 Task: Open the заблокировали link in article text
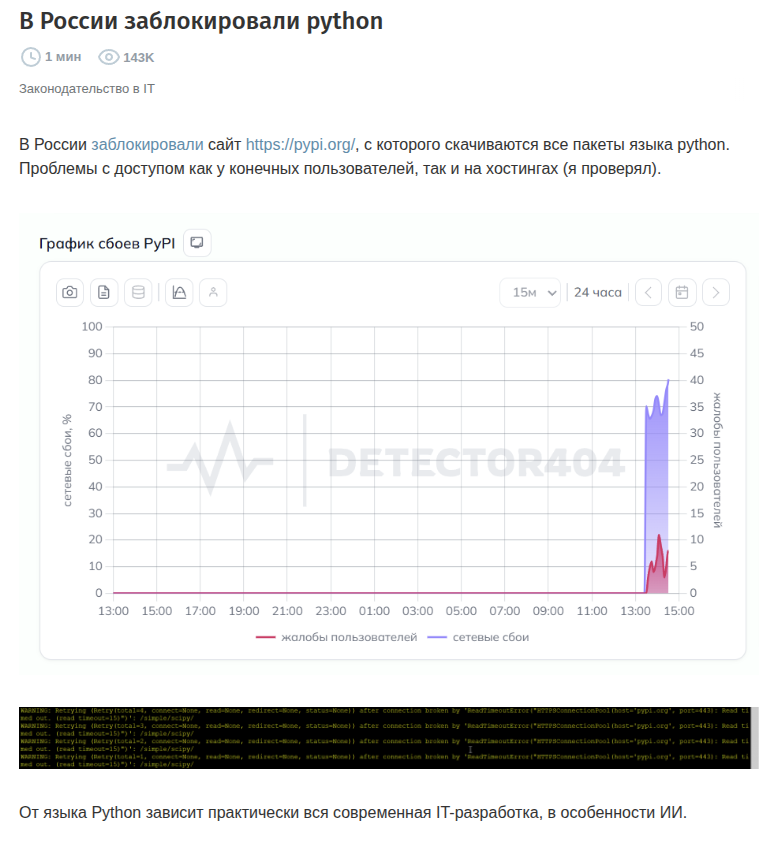point(147,145)
